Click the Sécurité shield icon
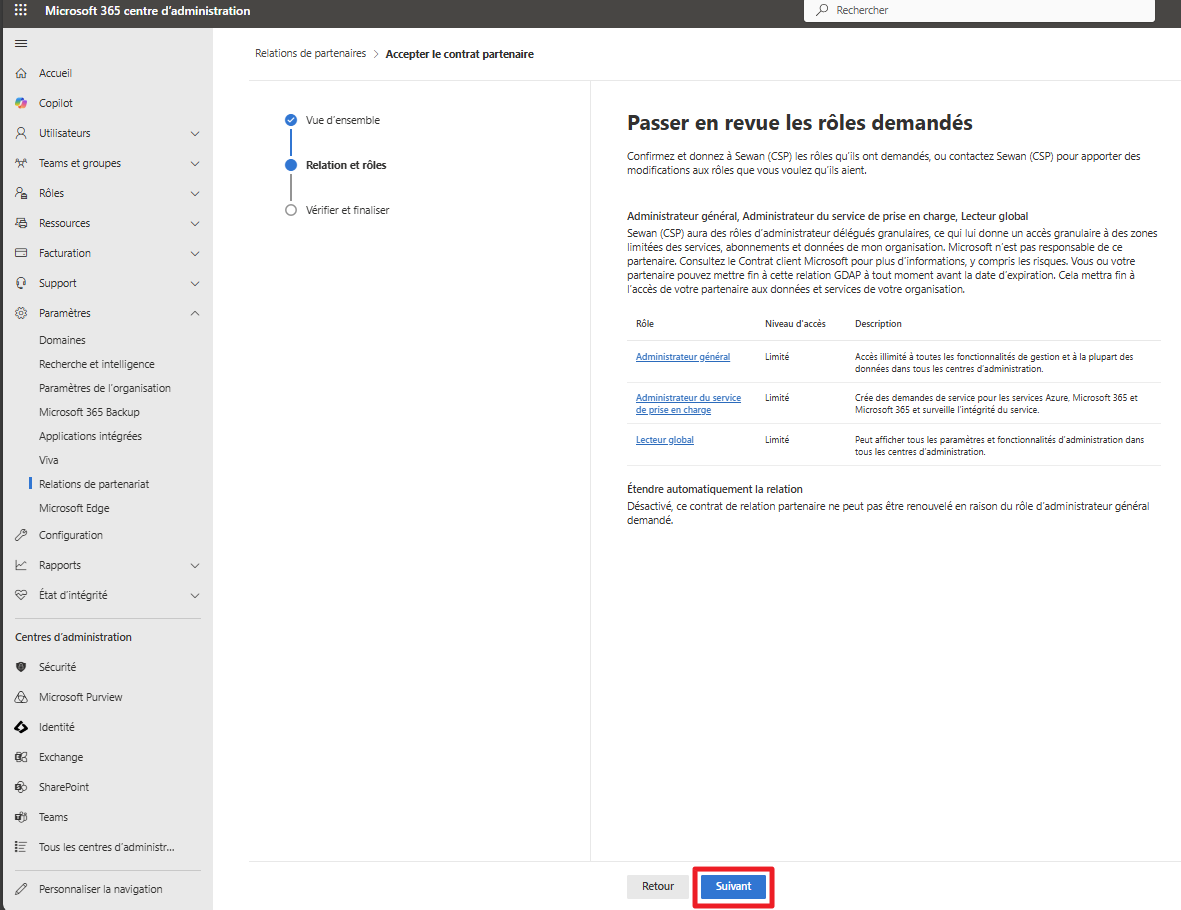This screenshot has height=910, width=1181. 21,667
